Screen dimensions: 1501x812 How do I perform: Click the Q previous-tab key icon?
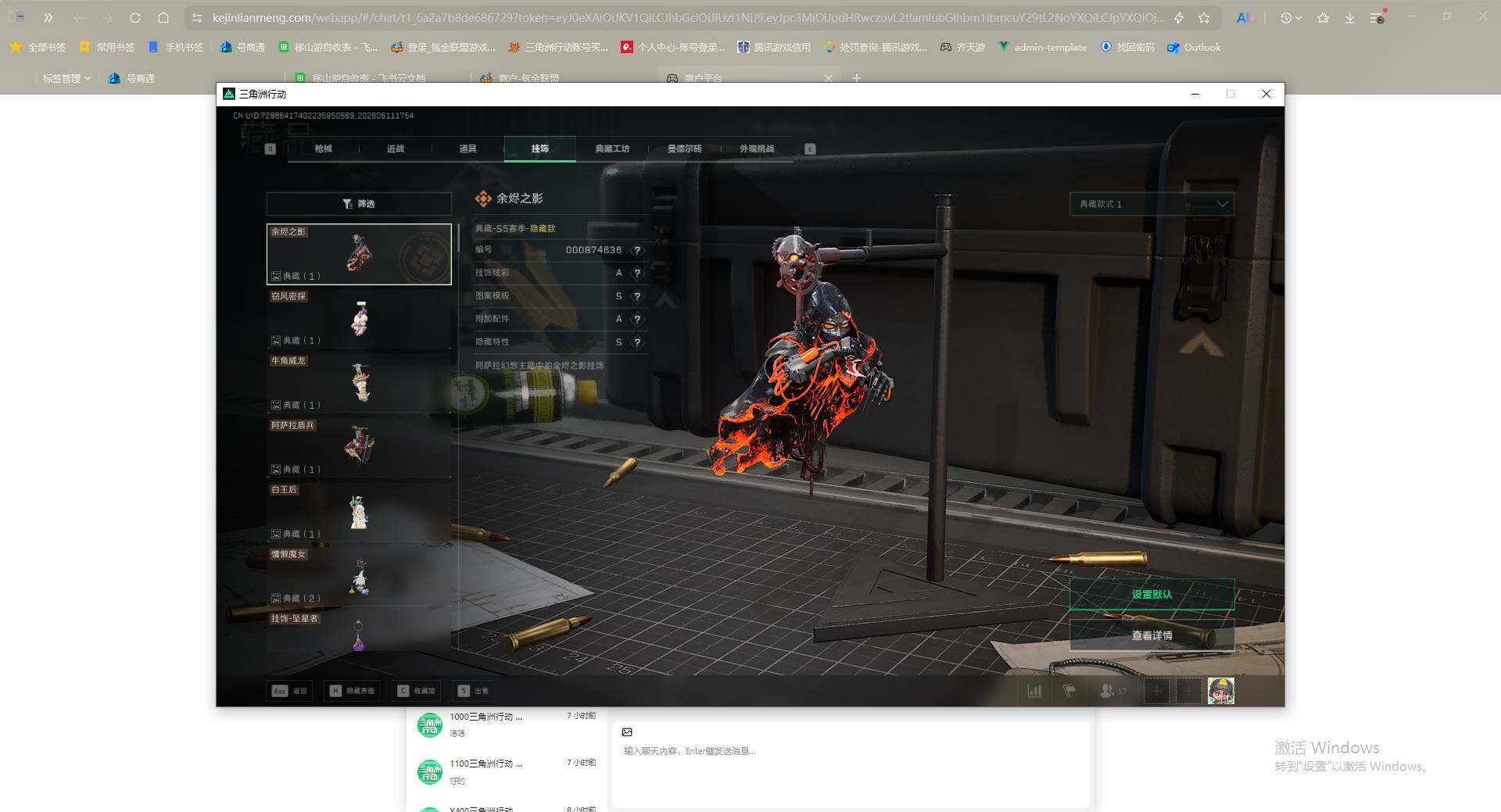[270, 148]
